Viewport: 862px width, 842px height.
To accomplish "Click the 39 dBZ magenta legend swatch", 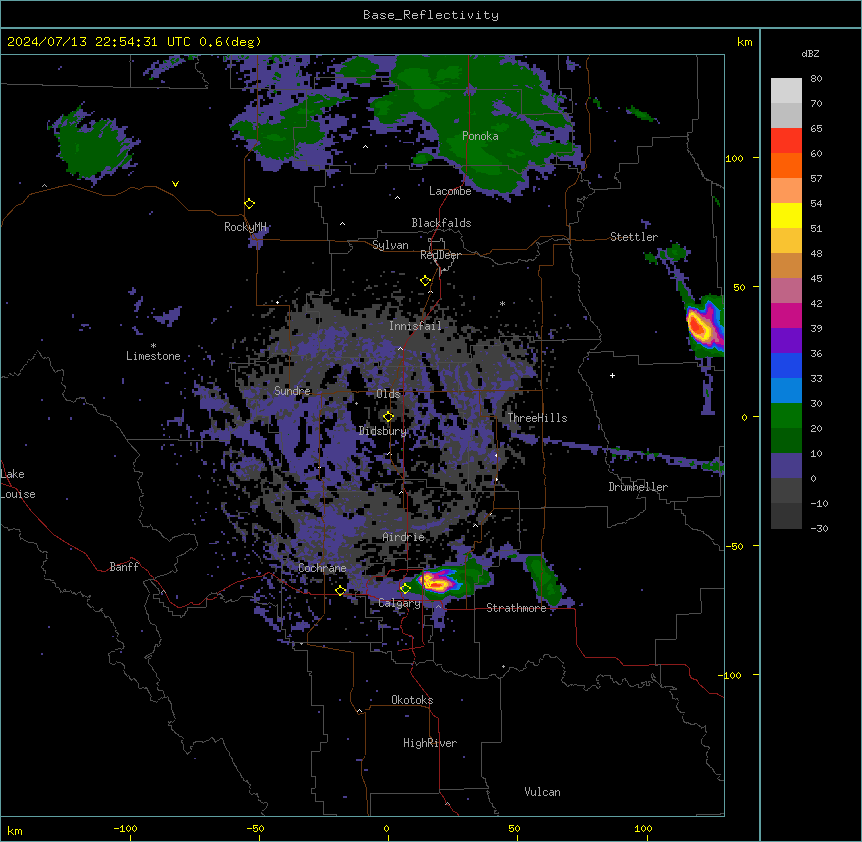I will tap(786, 315).
